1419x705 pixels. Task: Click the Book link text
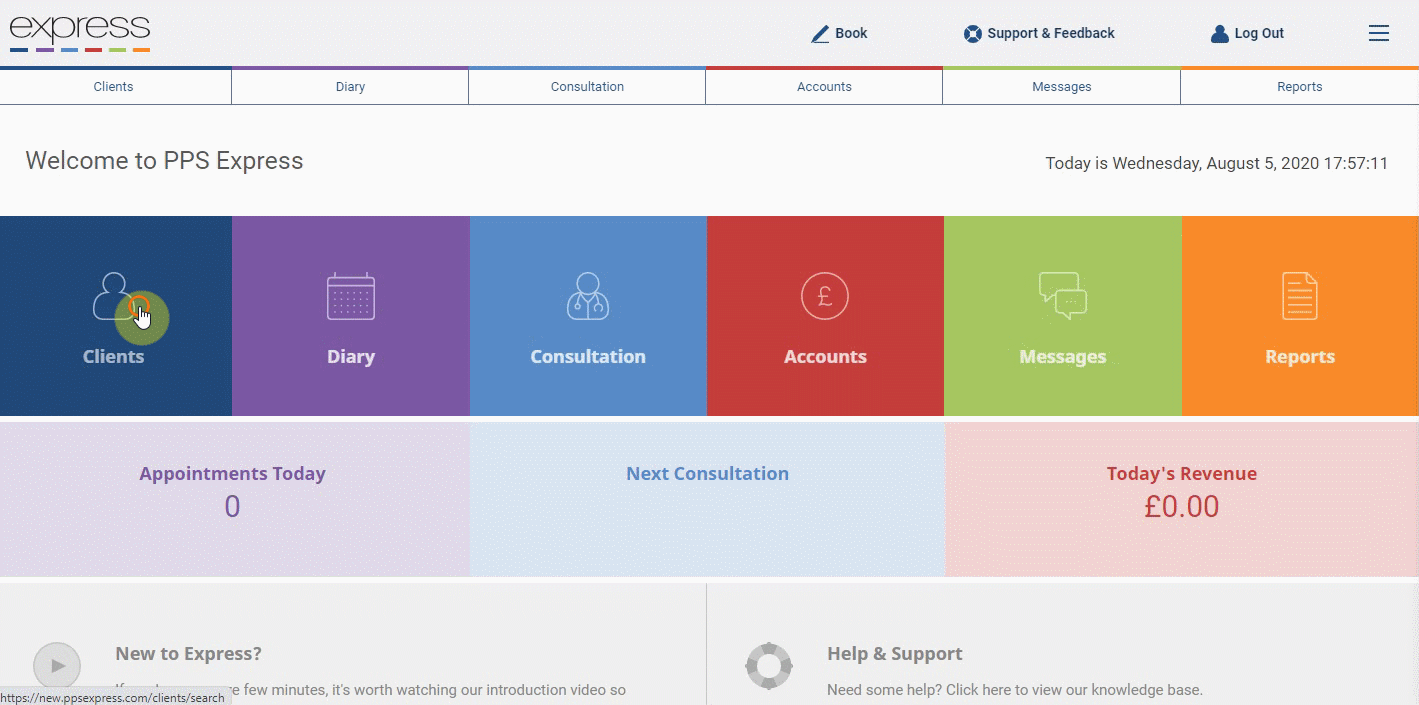click(x=851, y=33)
